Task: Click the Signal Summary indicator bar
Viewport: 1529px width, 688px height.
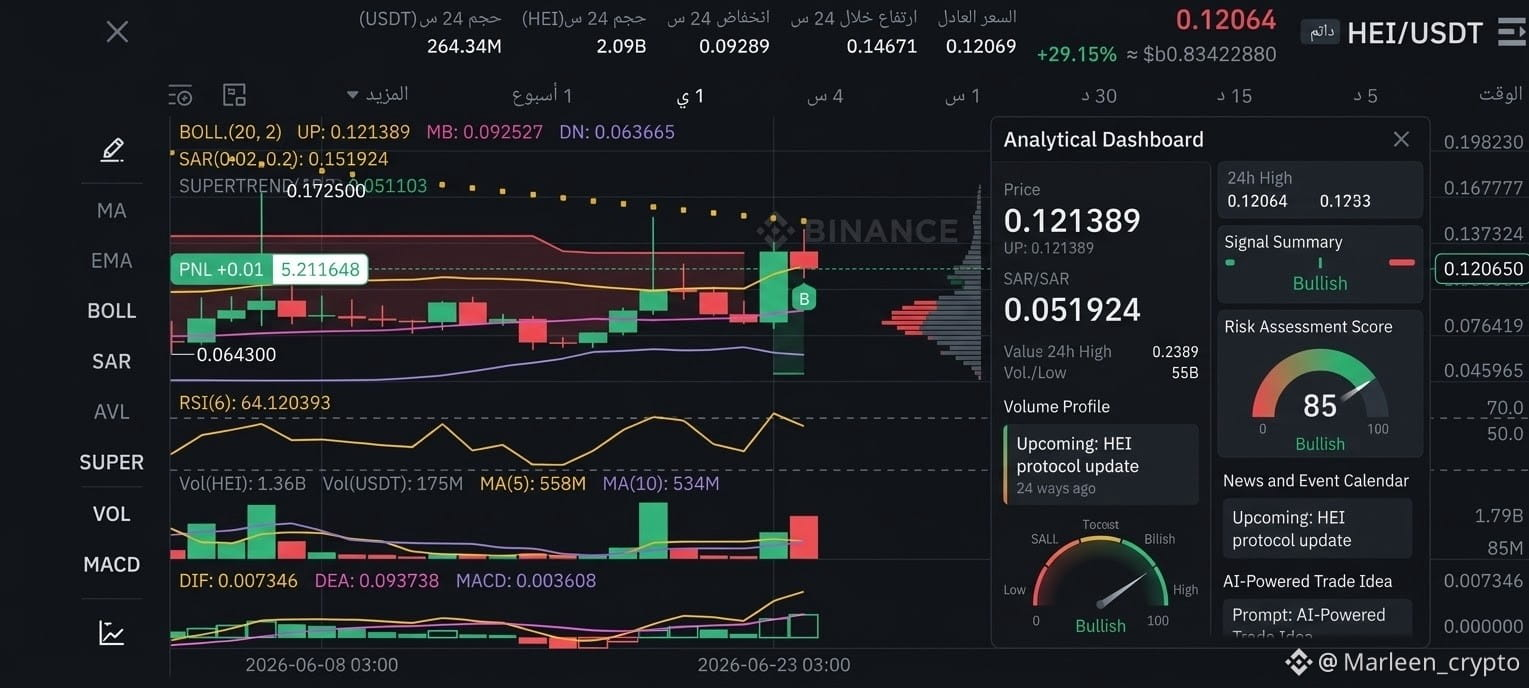Action: pyautogui.click(x=1320, y=262)
